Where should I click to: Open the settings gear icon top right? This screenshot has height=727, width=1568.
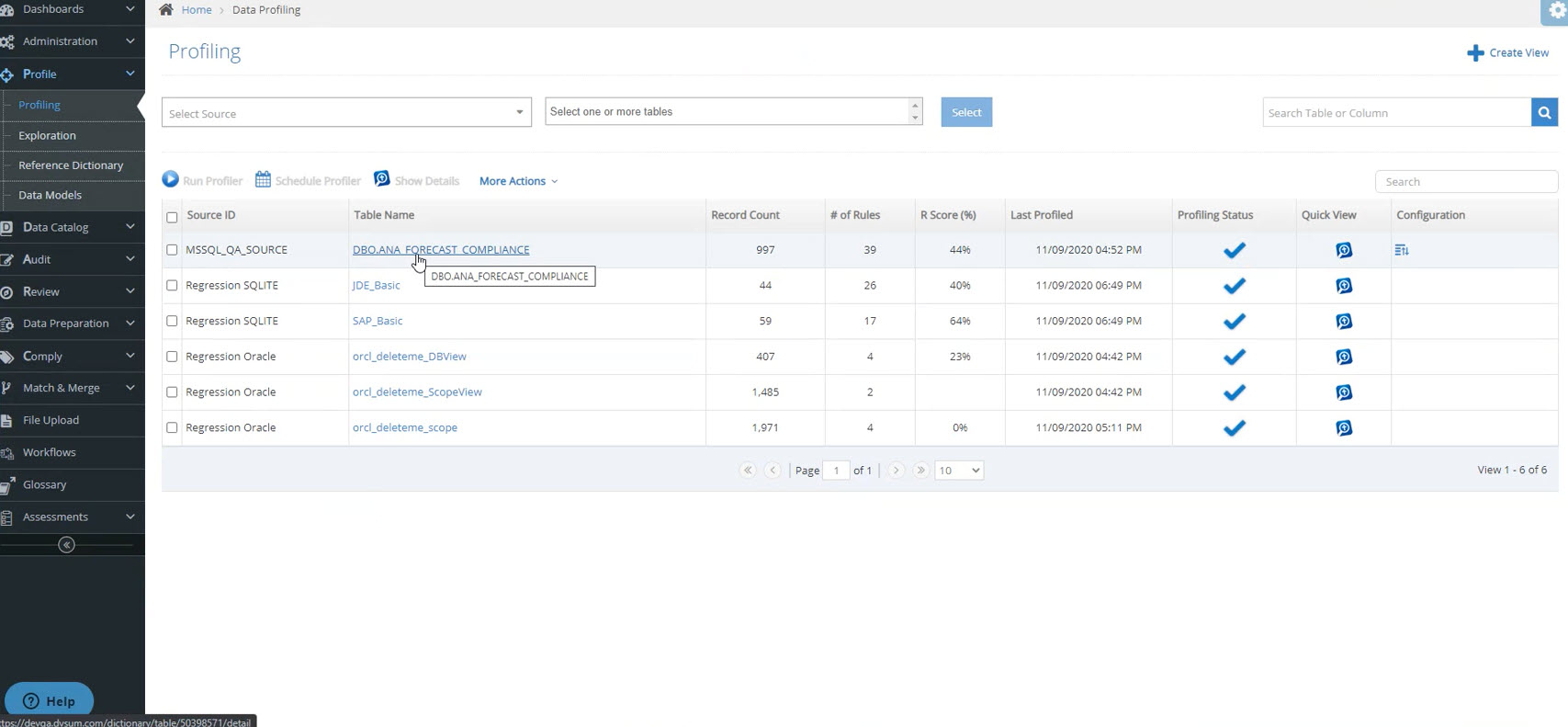click(1556, 11)
